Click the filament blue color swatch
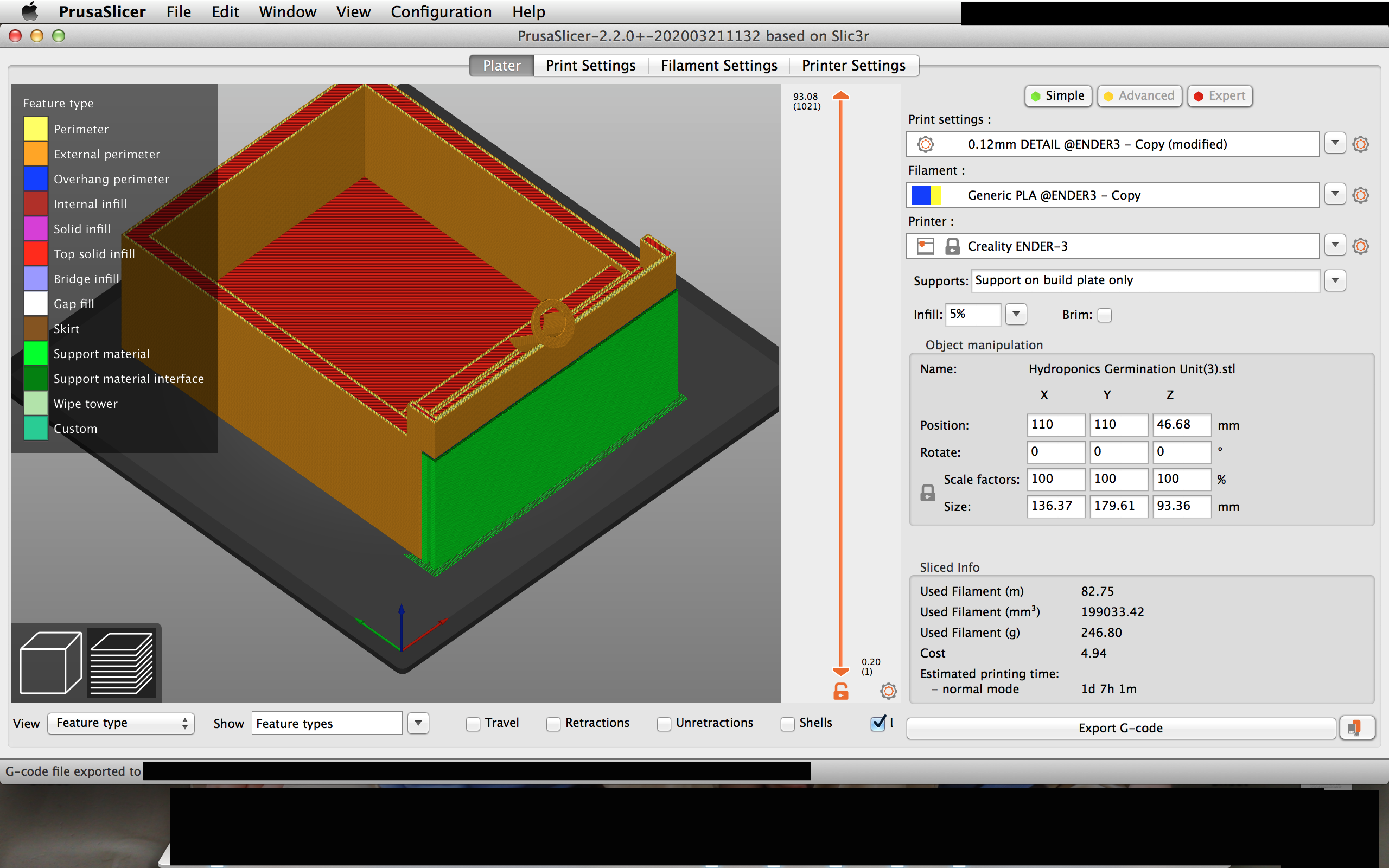Screen dimensions: 1389x868 click(921, 195)
